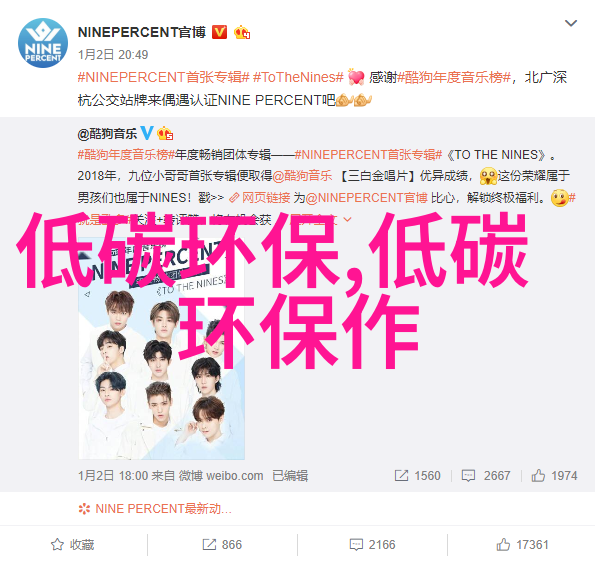Screen dimensions: 595x562
Task: Click the repost button showing 866
Action: (222, 545)
